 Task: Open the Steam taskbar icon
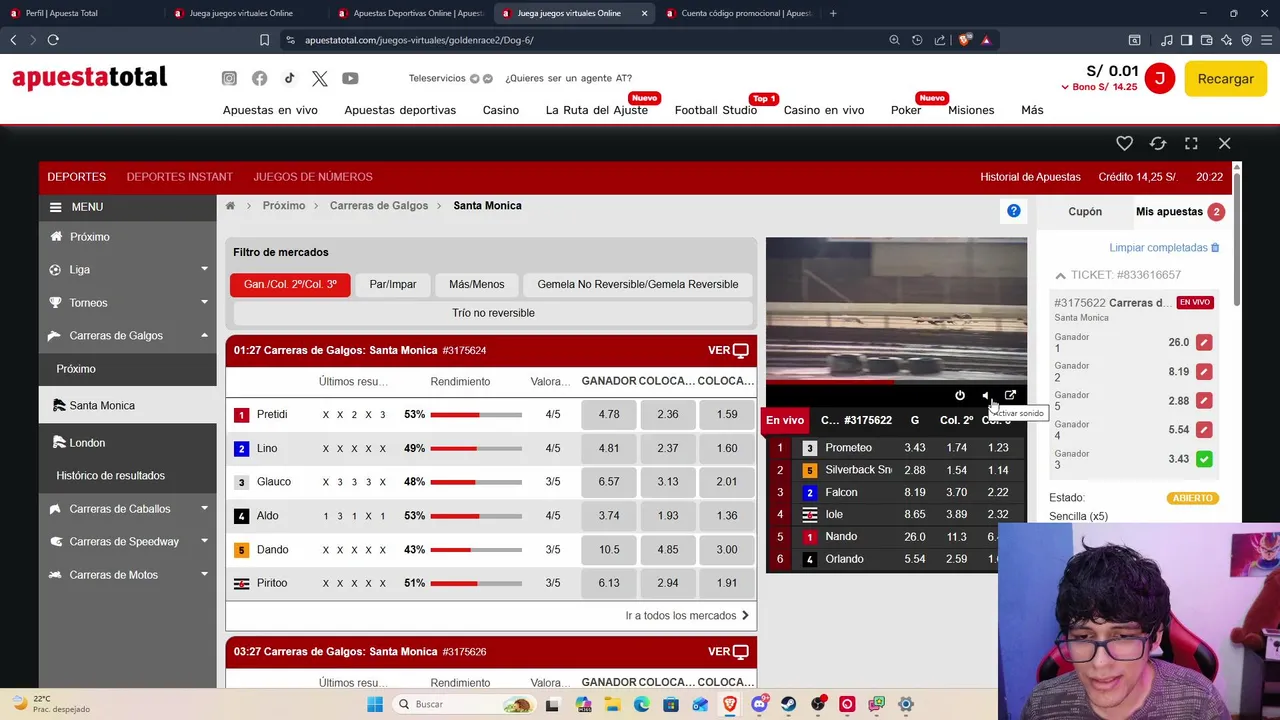click(789, 704)
